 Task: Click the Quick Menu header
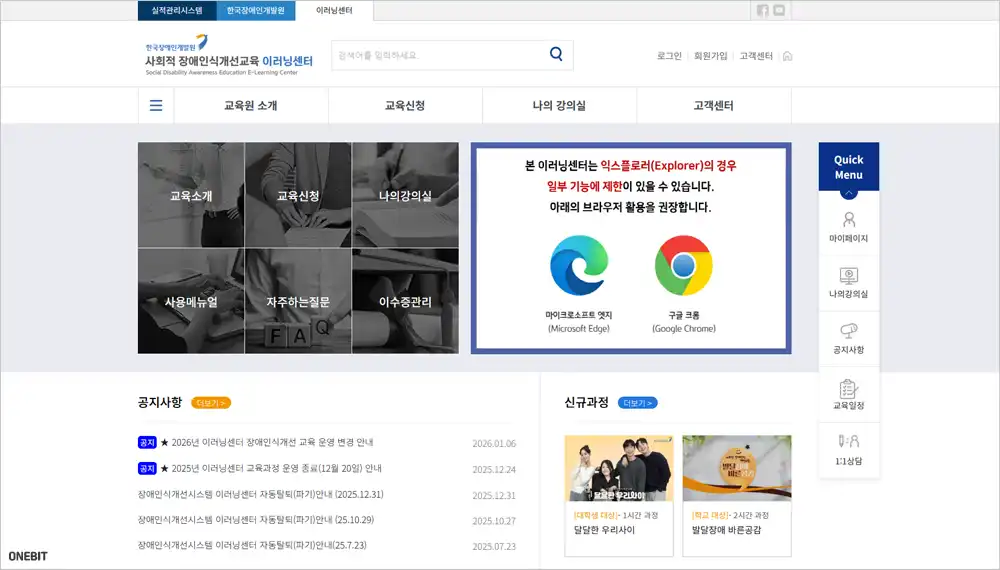[x=848, y=166]
